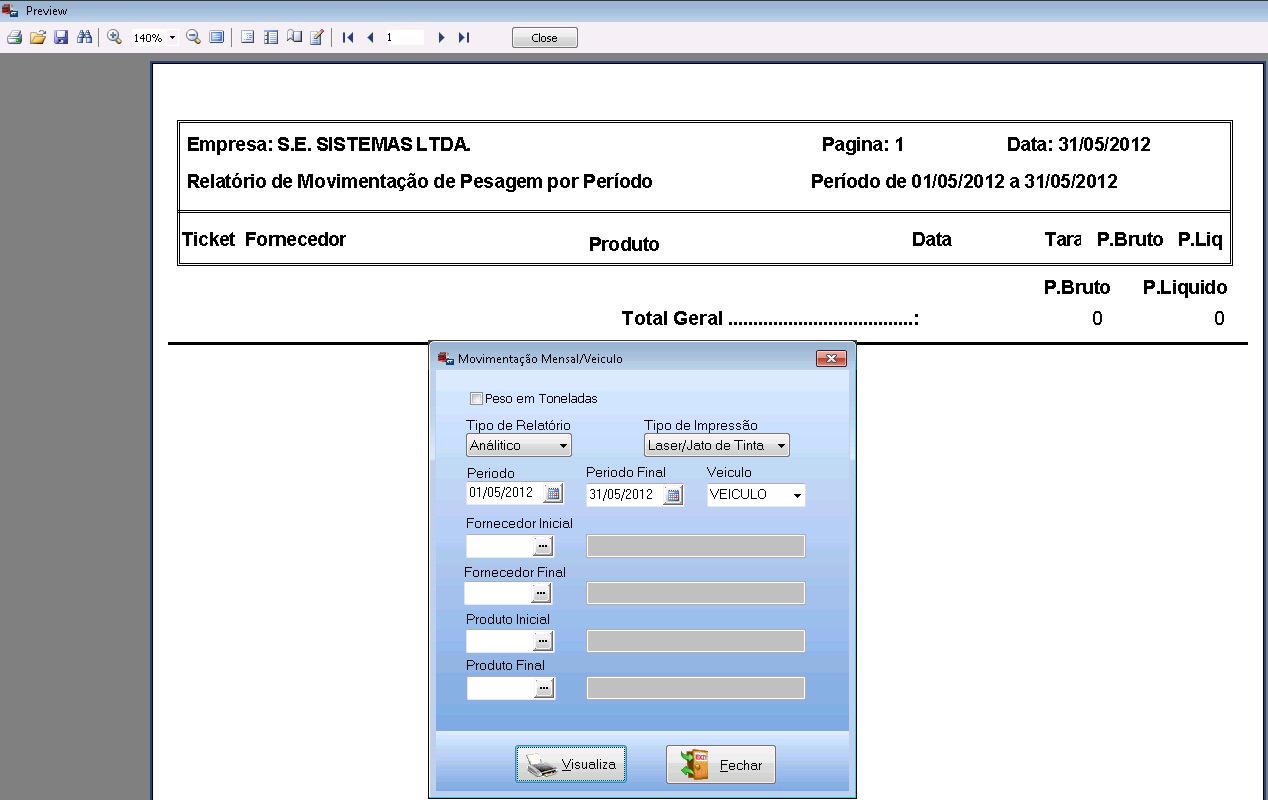Click the print icon in Preview toolbar
Image resolution: width=1268 pixels, height=800 pixels.
coord(14,37)
